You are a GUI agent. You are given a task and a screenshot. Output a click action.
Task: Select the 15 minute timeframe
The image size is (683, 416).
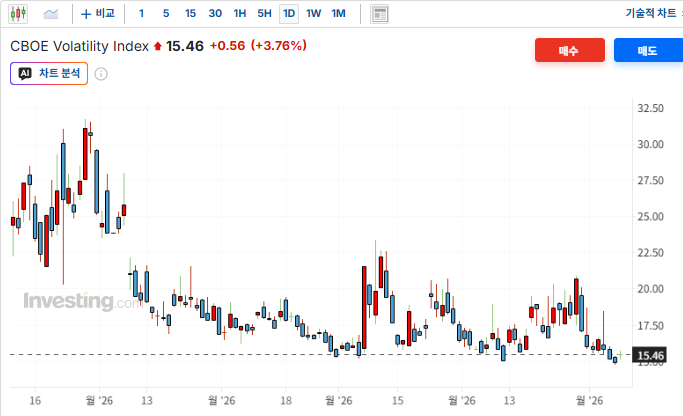(x=190, y=14)
